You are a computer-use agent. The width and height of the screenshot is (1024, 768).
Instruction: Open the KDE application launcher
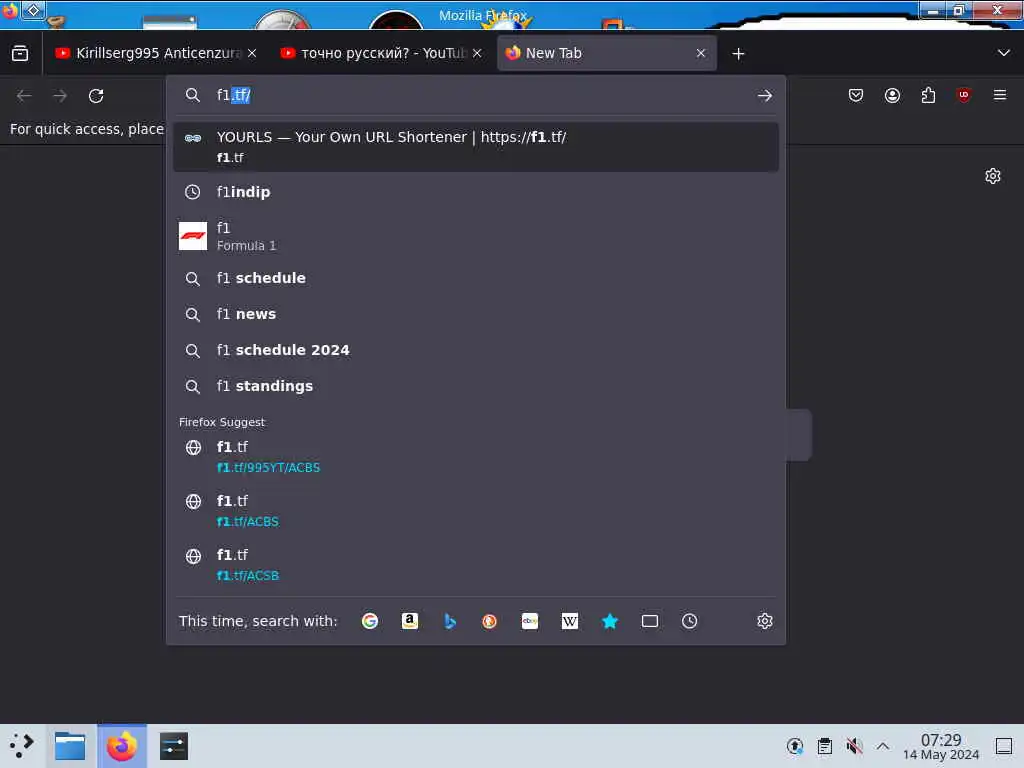pos(22,746)
